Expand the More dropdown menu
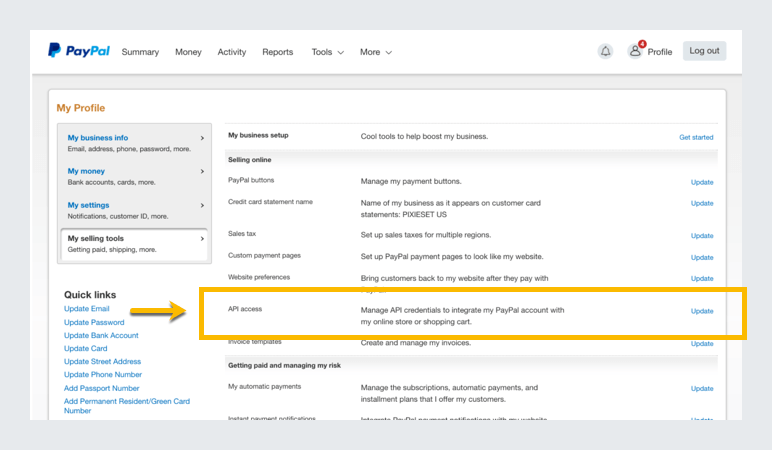 (376, 52)
